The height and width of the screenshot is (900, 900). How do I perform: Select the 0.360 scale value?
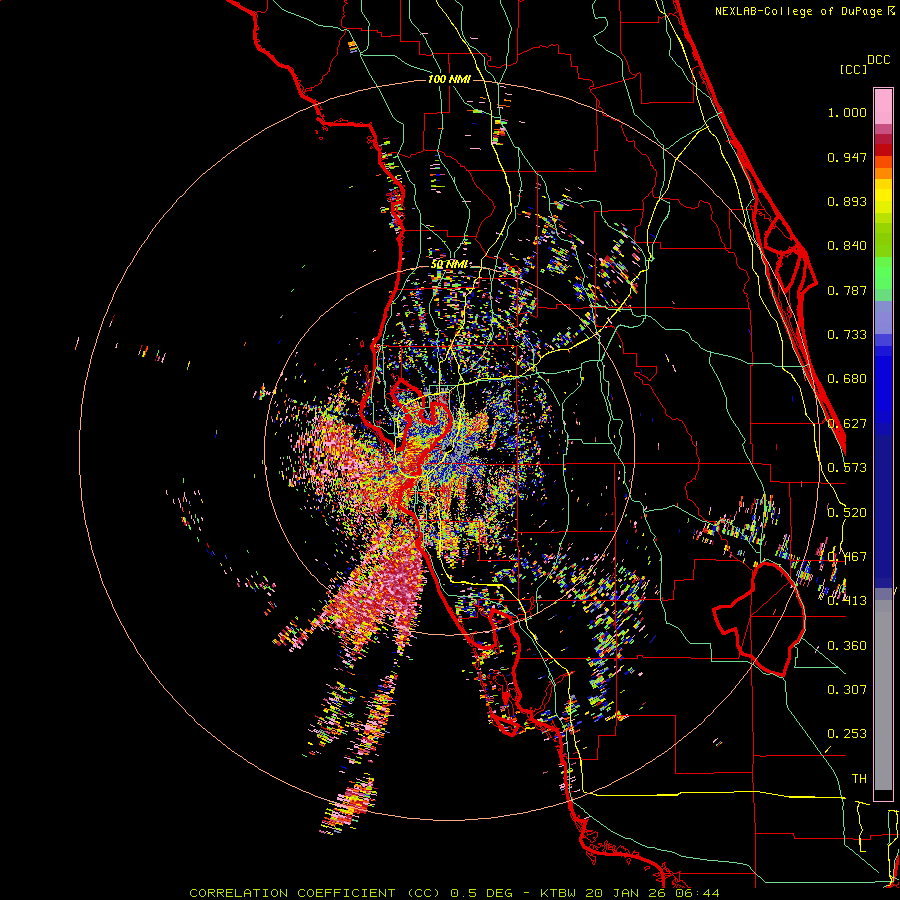coord(847,646)
